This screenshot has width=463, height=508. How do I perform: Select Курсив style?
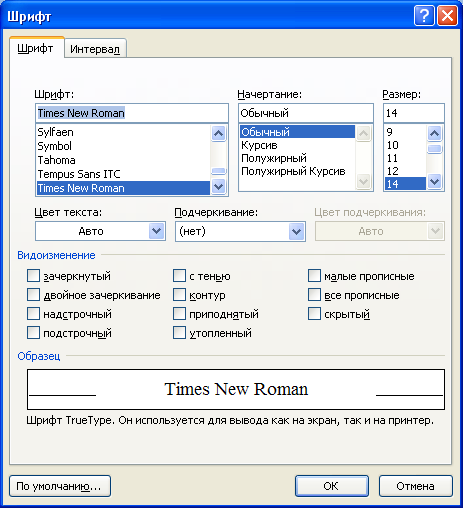[x=297, y=145]
